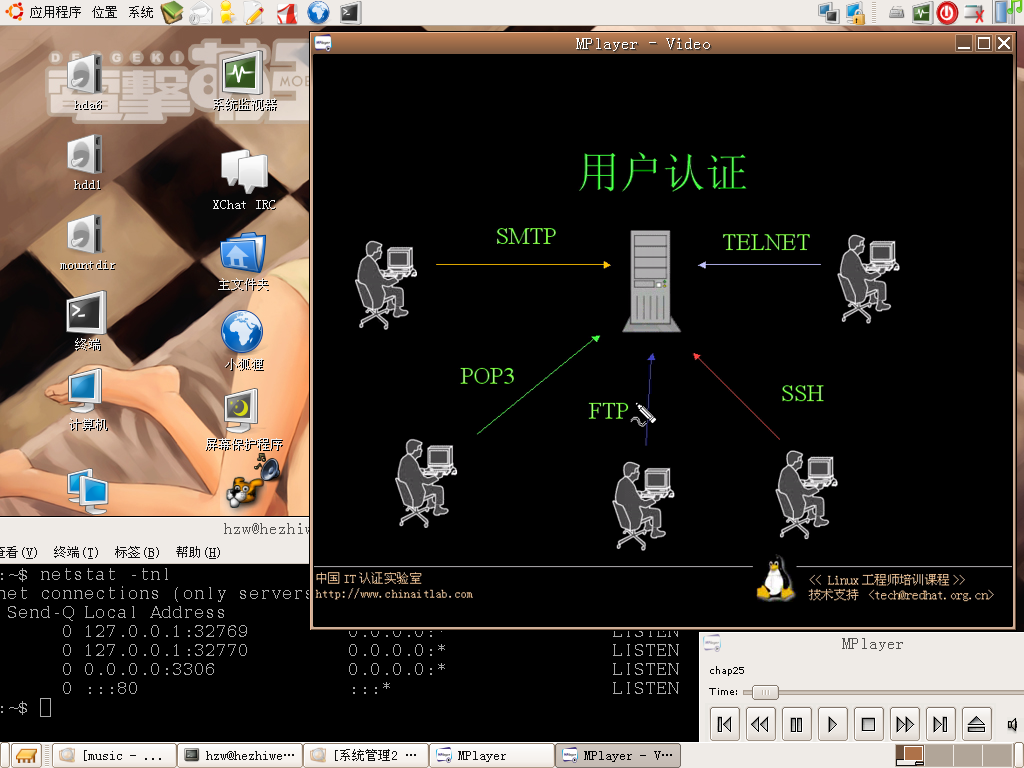Select the first workspace in the switcher
Screen dimensions: 1024x768
click(909, 756)
